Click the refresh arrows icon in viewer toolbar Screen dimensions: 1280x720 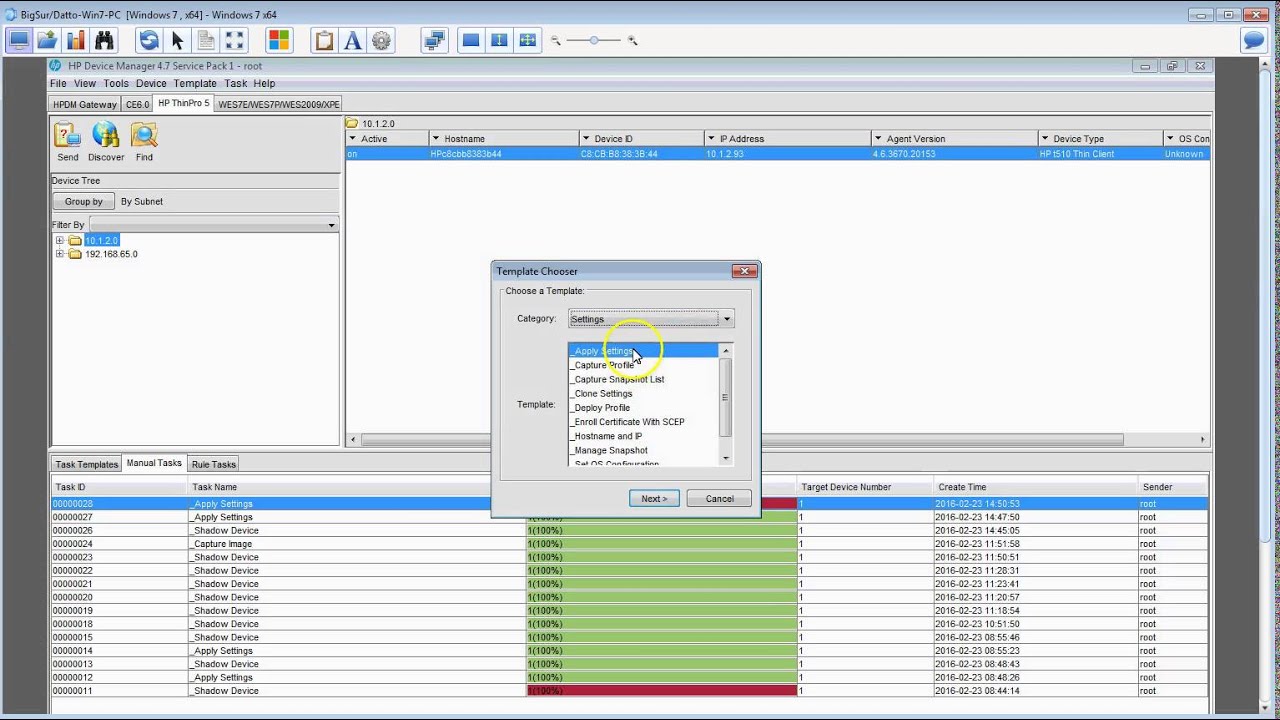coord(149,40)
